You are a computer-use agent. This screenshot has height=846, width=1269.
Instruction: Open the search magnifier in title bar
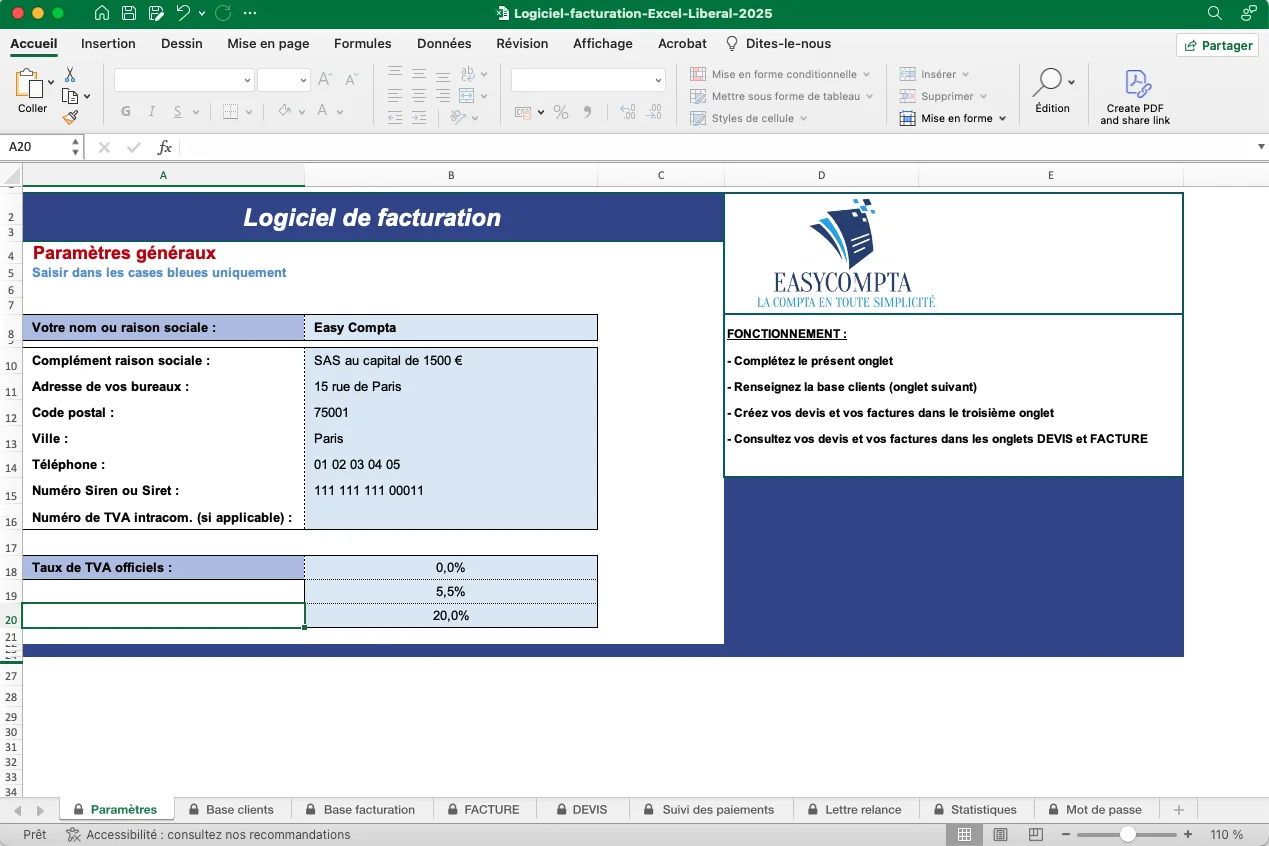tap(1215, 14)
